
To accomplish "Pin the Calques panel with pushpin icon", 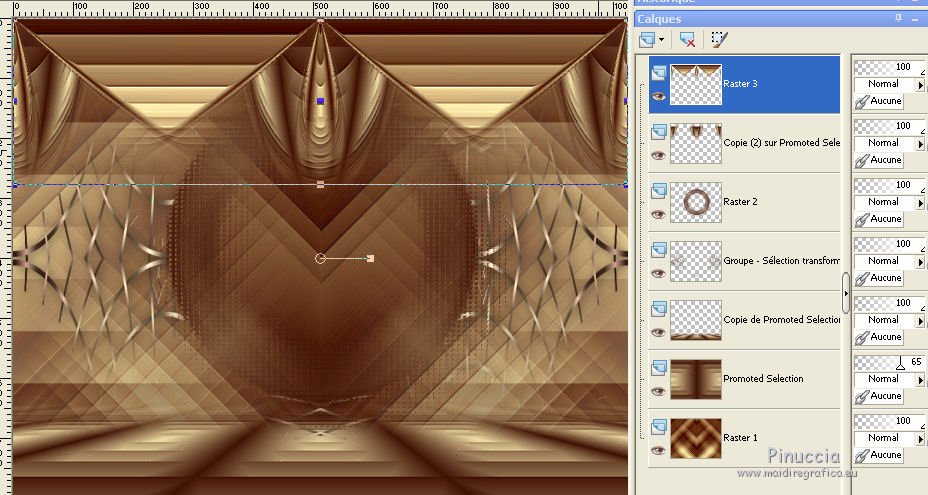I will pyautogui.click(x=898, y=18).
